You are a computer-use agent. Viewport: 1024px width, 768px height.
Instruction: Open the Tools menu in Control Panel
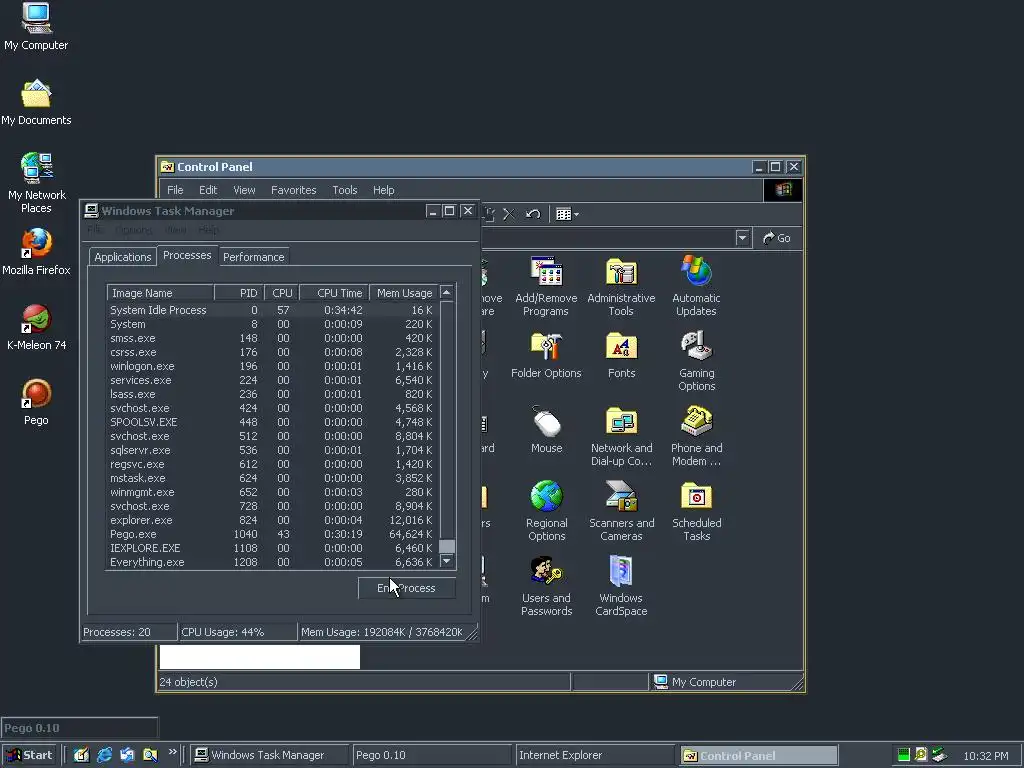(x=344, y=190)
